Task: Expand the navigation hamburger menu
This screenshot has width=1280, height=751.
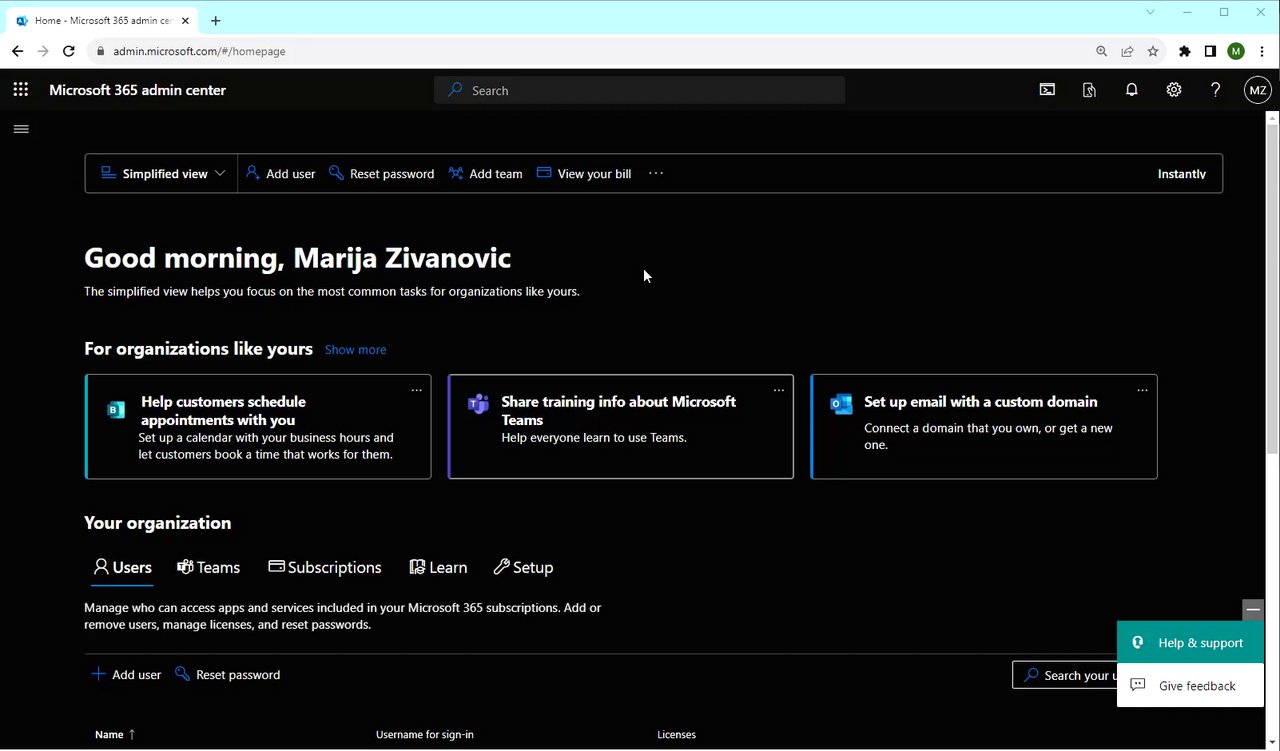Action: coord(21,129)
